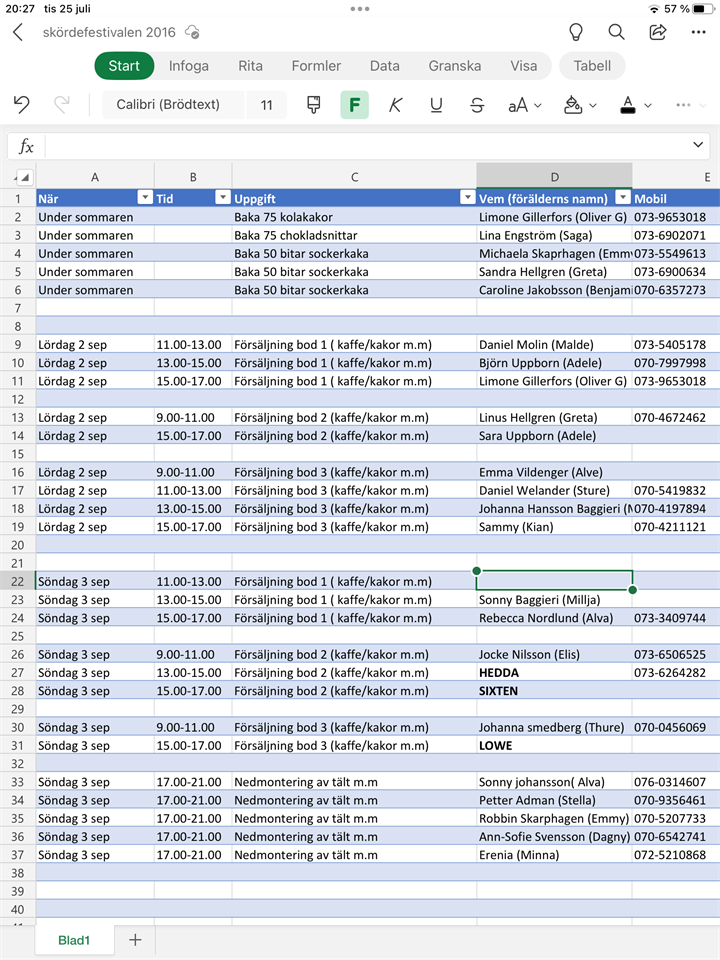Expand the formula bar chevron
This screenshot has height=960, width=720.
point(698,146)
